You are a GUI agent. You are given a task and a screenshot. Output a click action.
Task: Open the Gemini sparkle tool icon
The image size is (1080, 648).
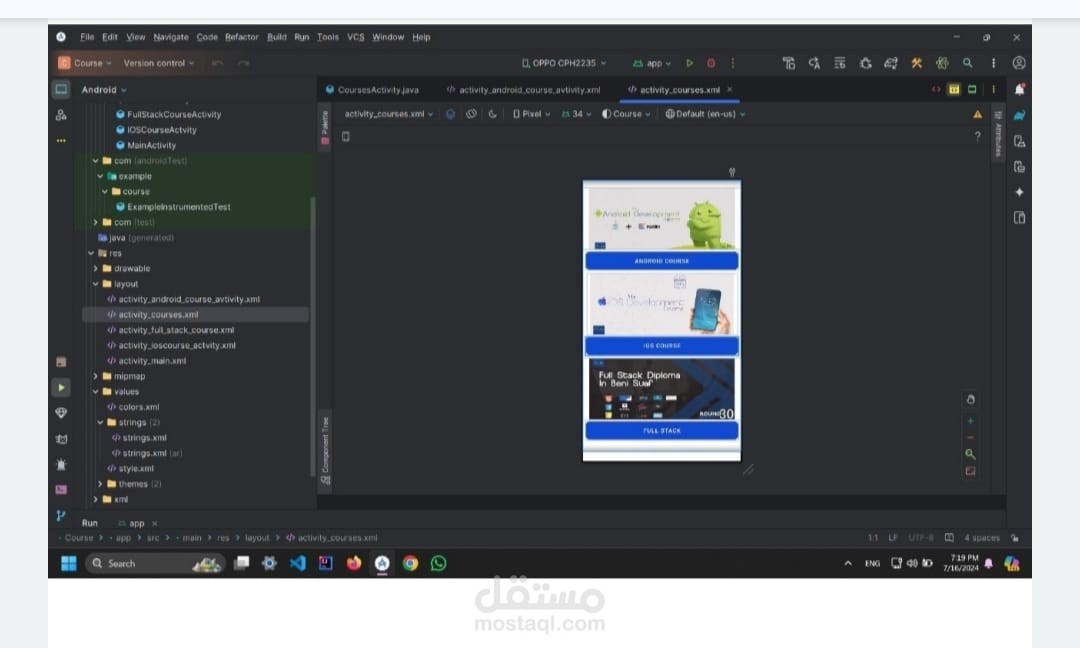coord(1019,192)
